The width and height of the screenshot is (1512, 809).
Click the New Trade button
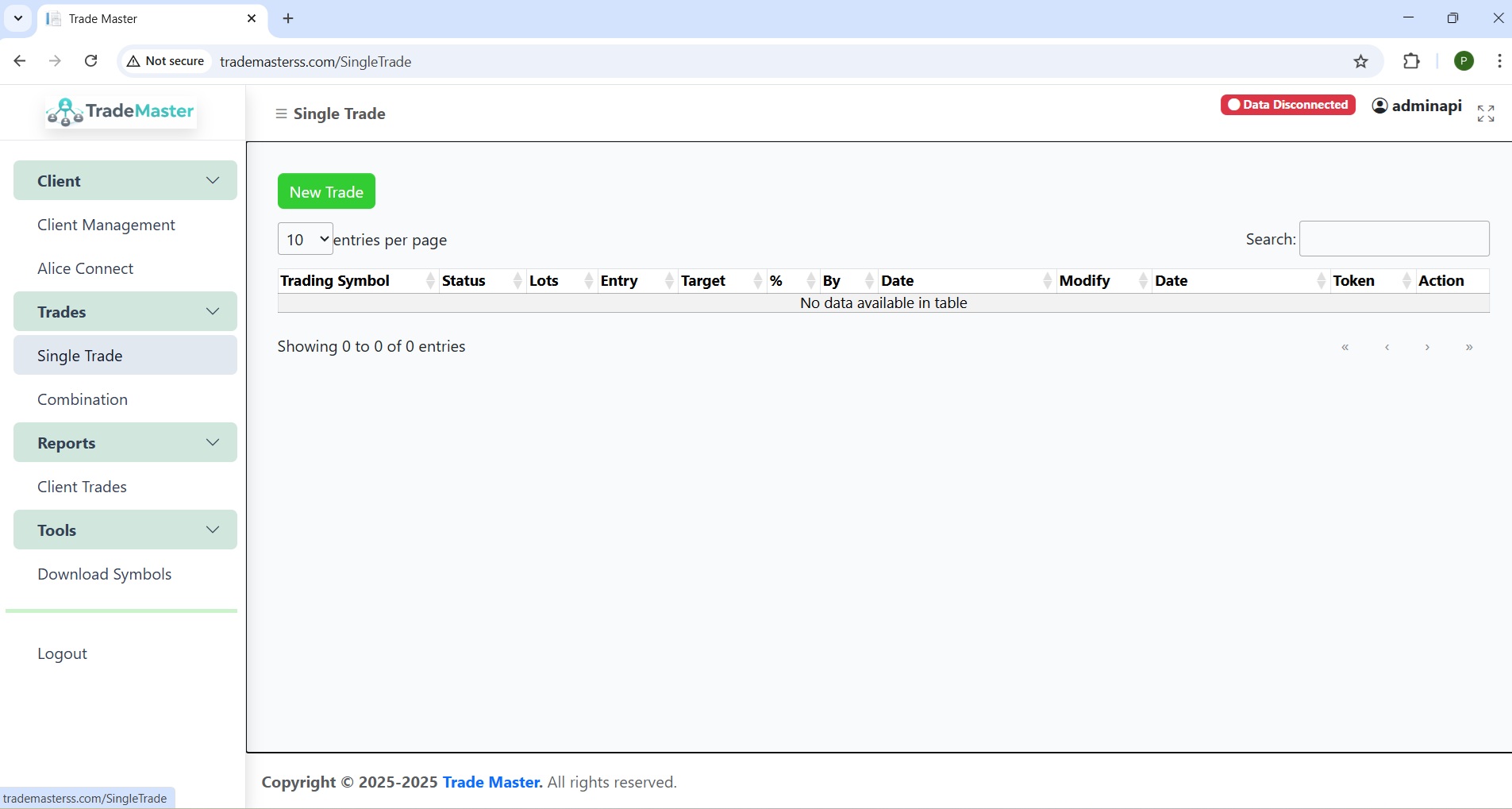pos(326,191)
